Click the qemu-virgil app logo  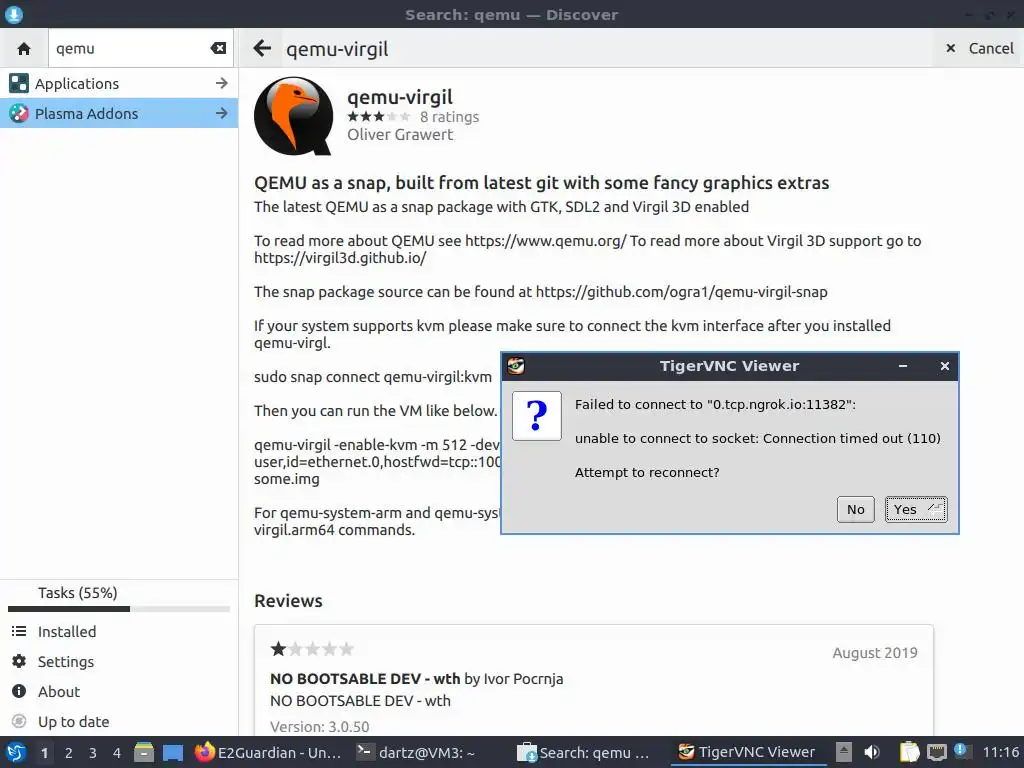pyautogui.click(x=293, y=116)
